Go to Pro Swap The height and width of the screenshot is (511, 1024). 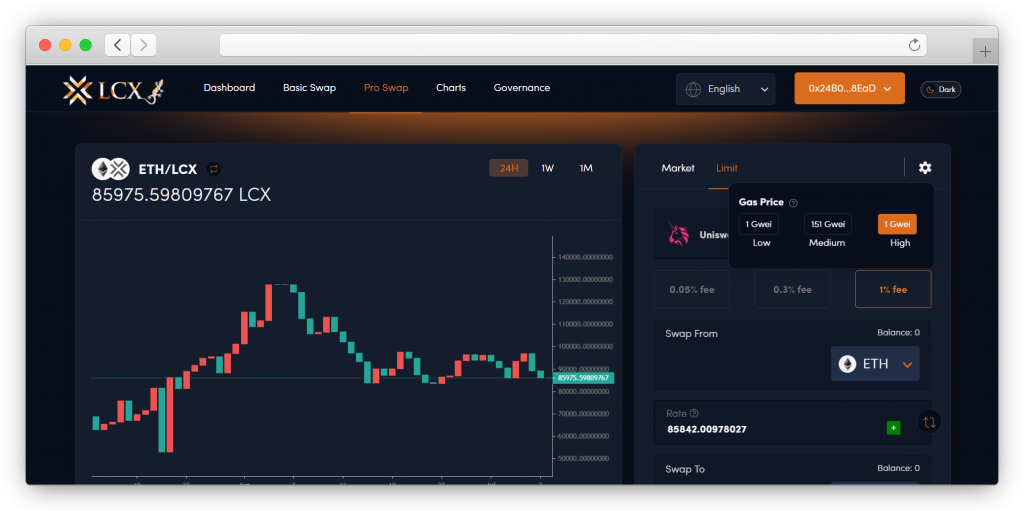coord(386,88)
